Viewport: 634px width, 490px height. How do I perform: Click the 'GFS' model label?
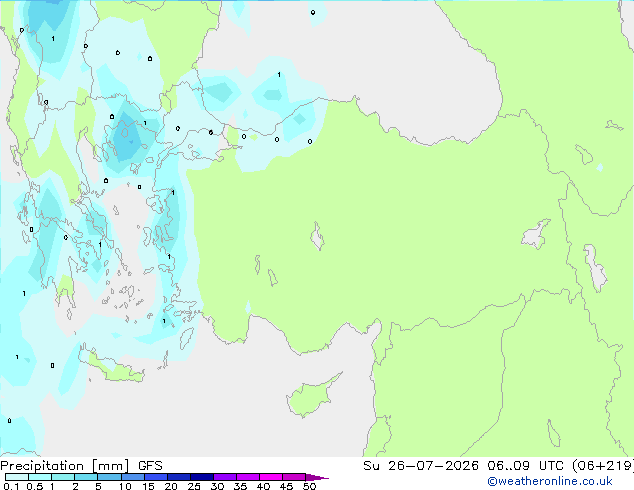[x=150, y=466]
